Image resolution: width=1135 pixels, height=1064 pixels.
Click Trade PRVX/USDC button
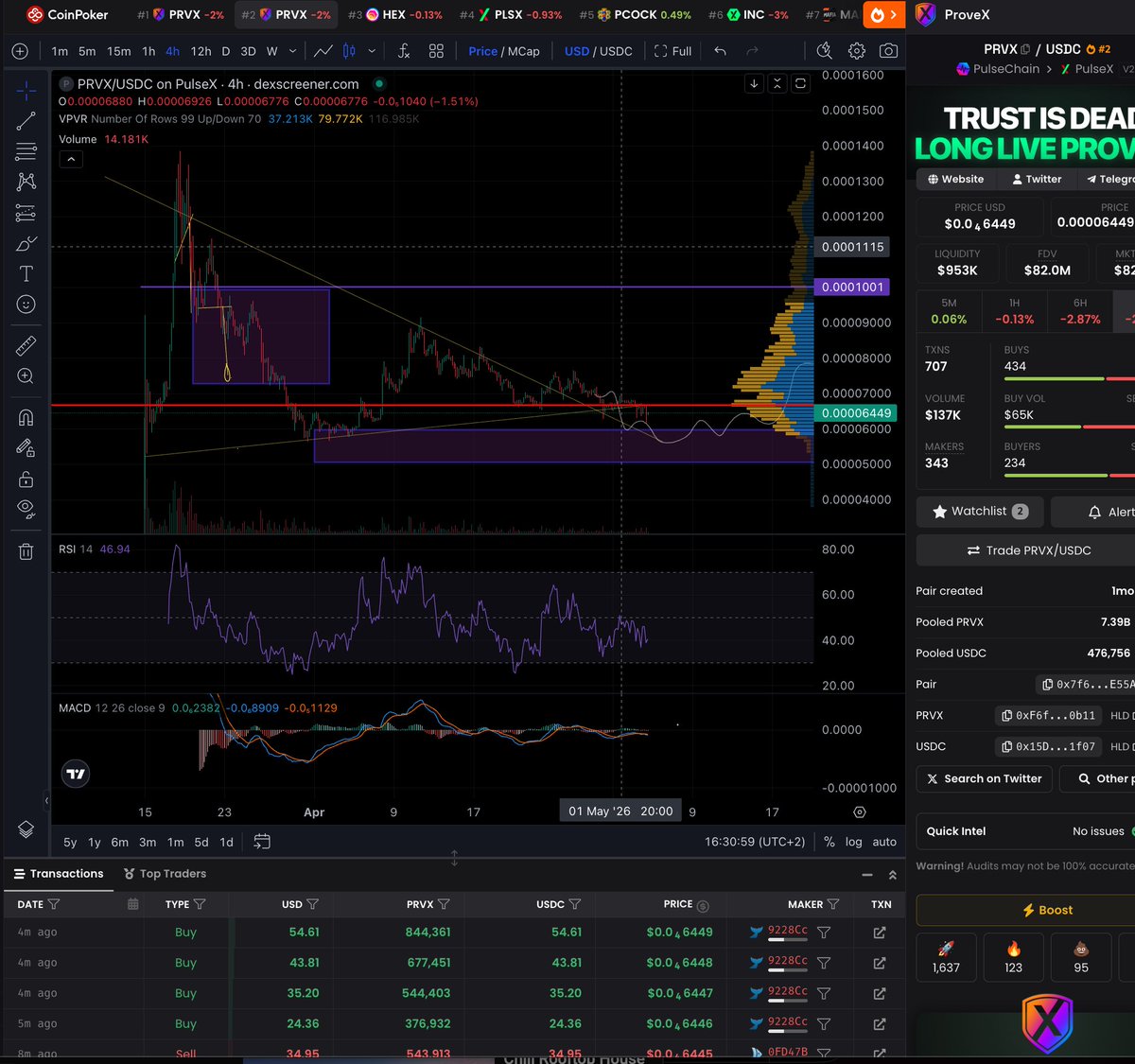click(1027, 550)
